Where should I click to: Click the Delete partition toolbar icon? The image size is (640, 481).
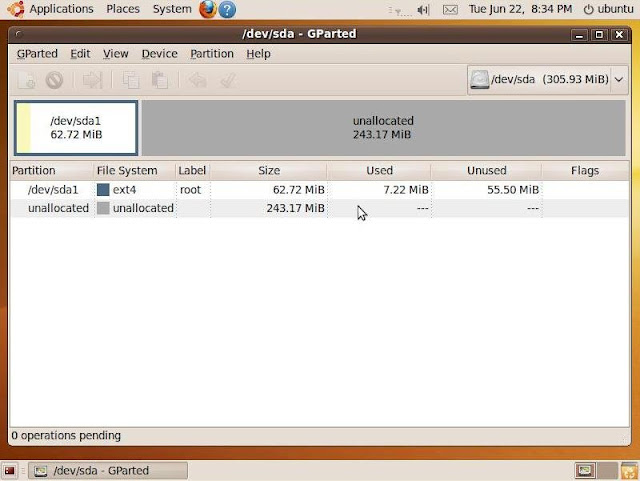pos(54,80)
